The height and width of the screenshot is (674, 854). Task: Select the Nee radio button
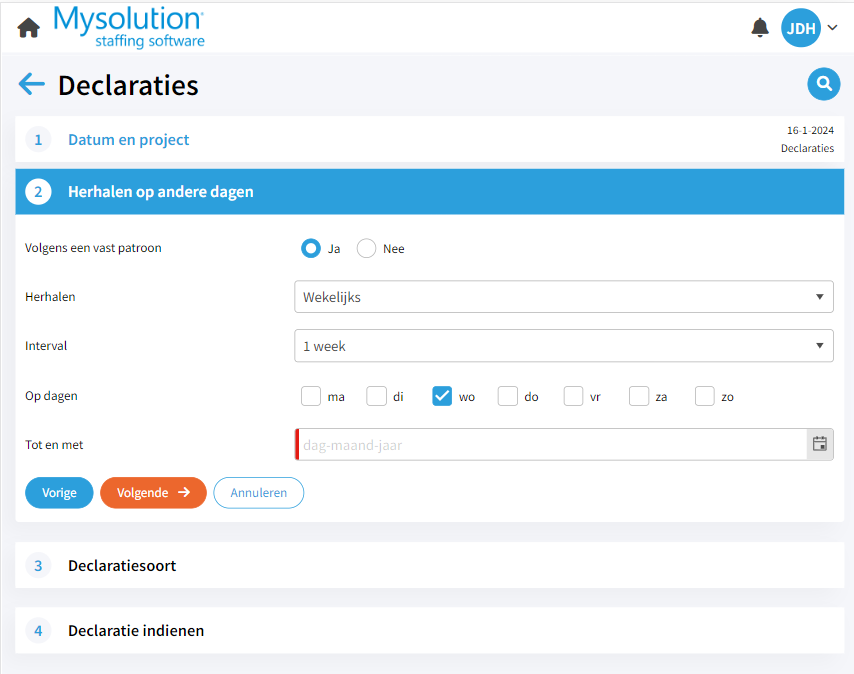[x=367, y=248]
